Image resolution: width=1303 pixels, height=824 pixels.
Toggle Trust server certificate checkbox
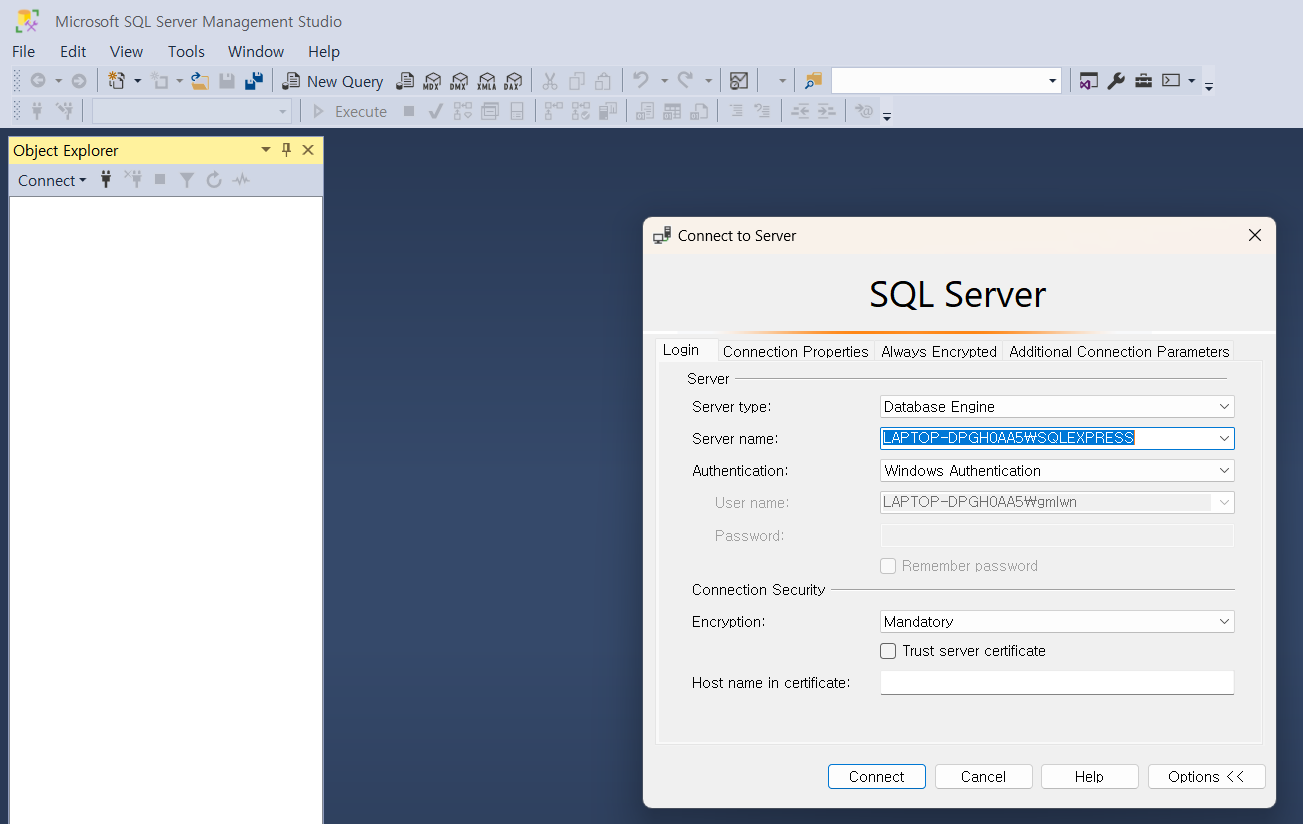coord(888,651)
